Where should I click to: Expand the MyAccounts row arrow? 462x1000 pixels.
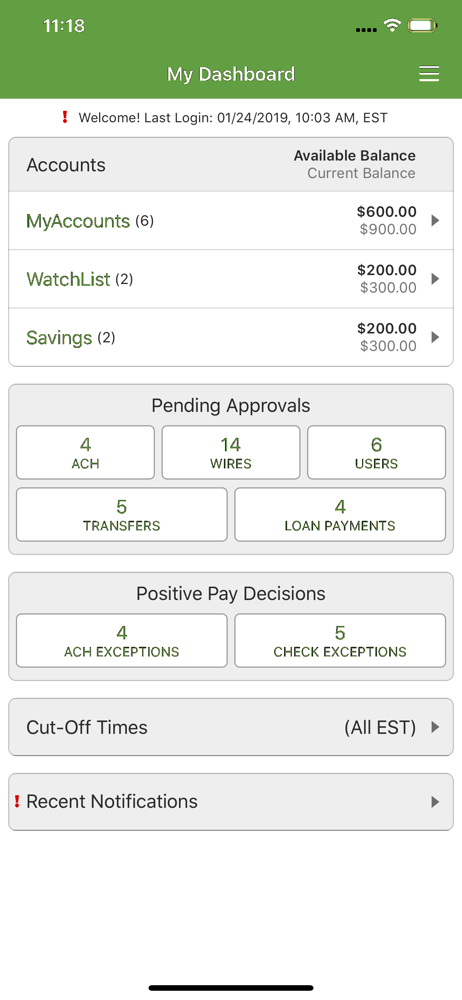435,221
